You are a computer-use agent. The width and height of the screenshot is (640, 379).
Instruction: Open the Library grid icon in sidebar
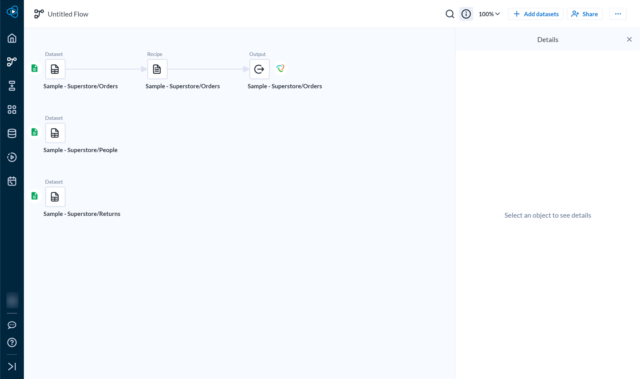pos(12,109)
